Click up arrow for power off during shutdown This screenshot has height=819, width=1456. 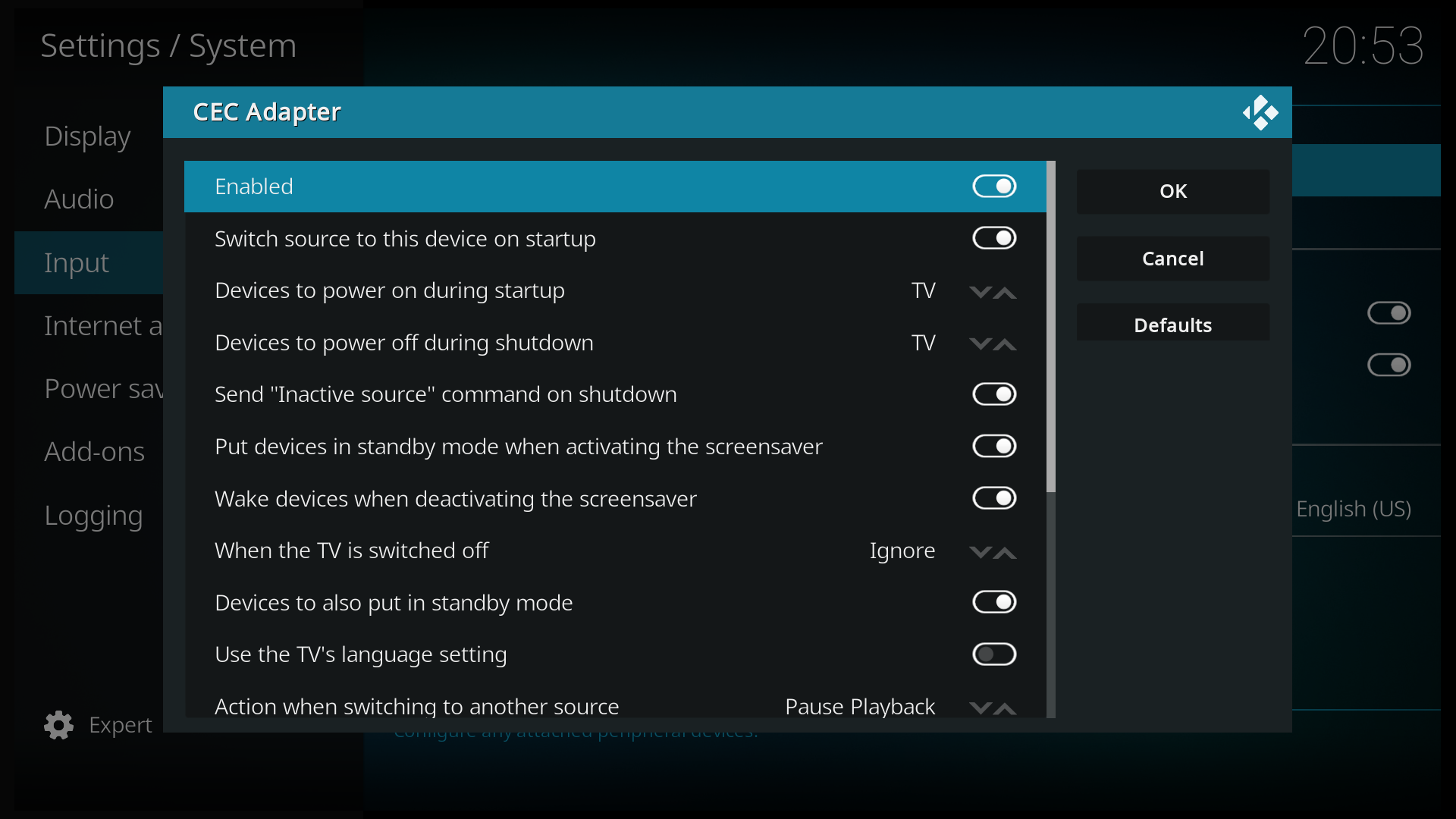pyautogui.click(x=1006, y=344)
